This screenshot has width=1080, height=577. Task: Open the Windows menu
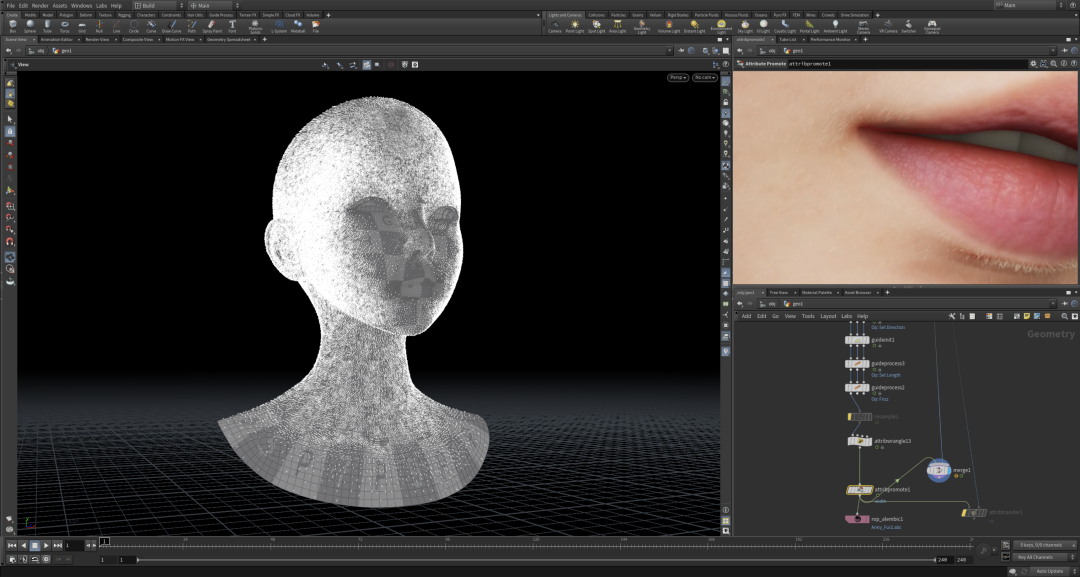point(81,6)
